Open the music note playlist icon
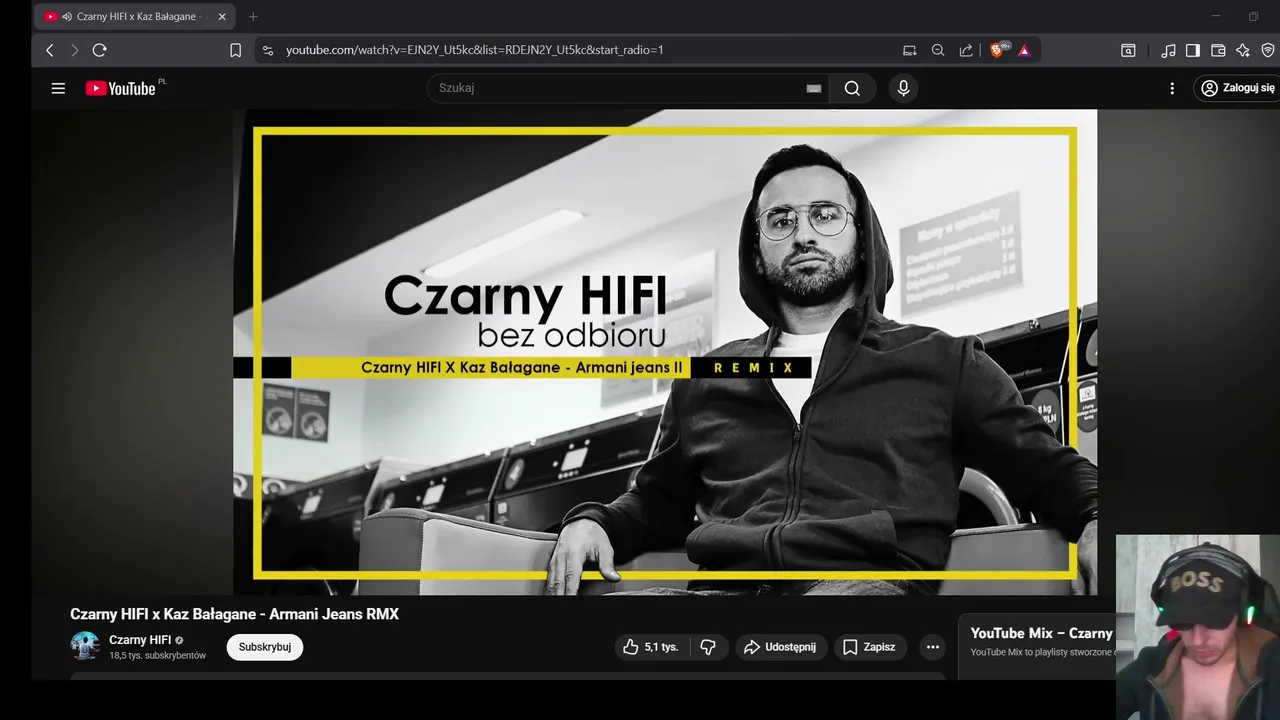The image size is (1280, 720). coord(1168,50)
